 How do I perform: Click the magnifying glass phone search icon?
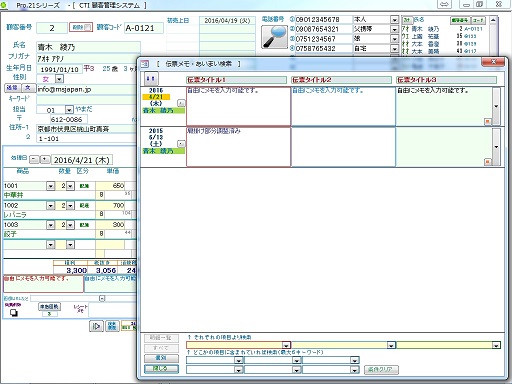[274, 37]
